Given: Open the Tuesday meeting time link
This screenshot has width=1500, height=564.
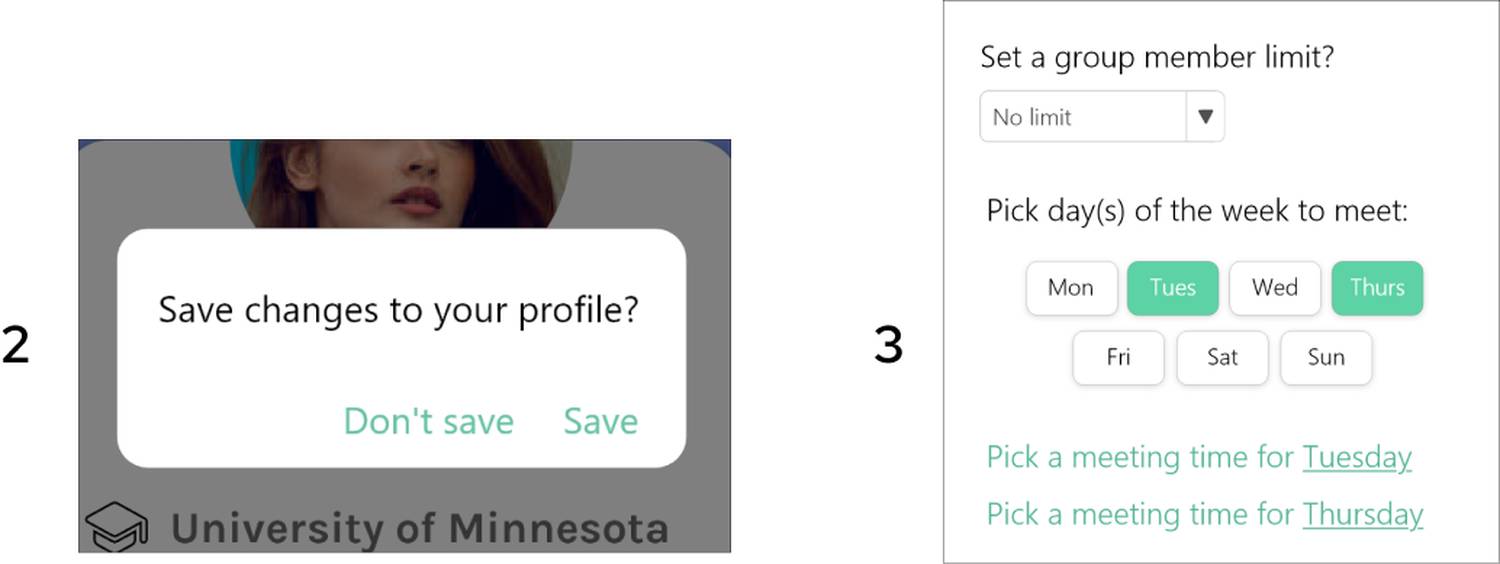Looking at the screenshot, I should click(x=1356, y=458).
